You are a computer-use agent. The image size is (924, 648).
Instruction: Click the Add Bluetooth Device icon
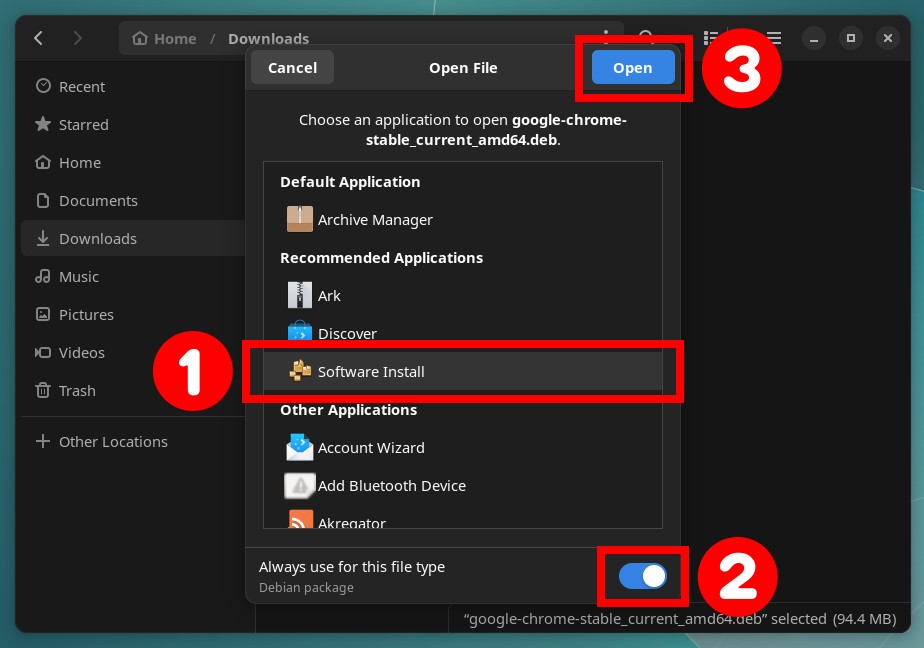pos(299,485)
